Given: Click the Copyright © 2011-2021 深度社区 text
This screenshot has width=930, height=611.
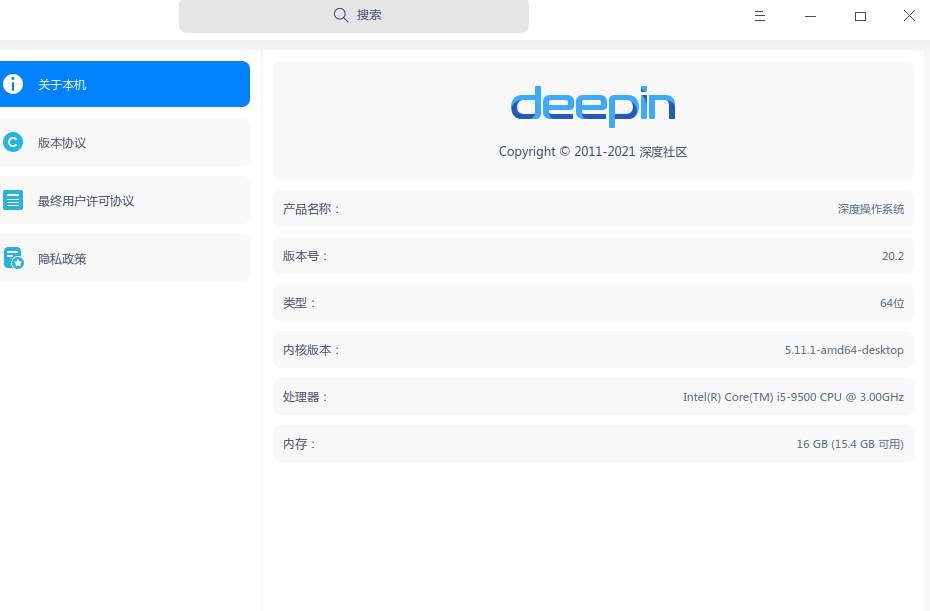Looking at the screenshot, I should (593, 152).
